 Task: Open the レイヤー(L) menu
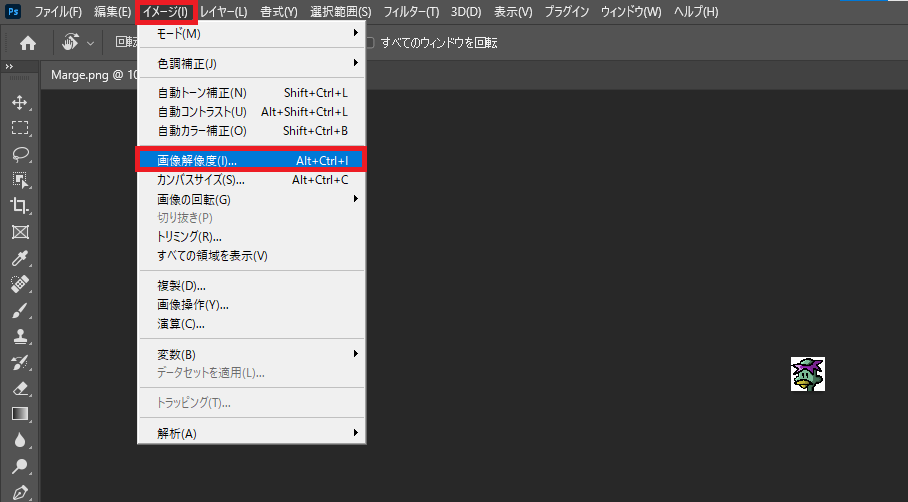tap(224, 12)
